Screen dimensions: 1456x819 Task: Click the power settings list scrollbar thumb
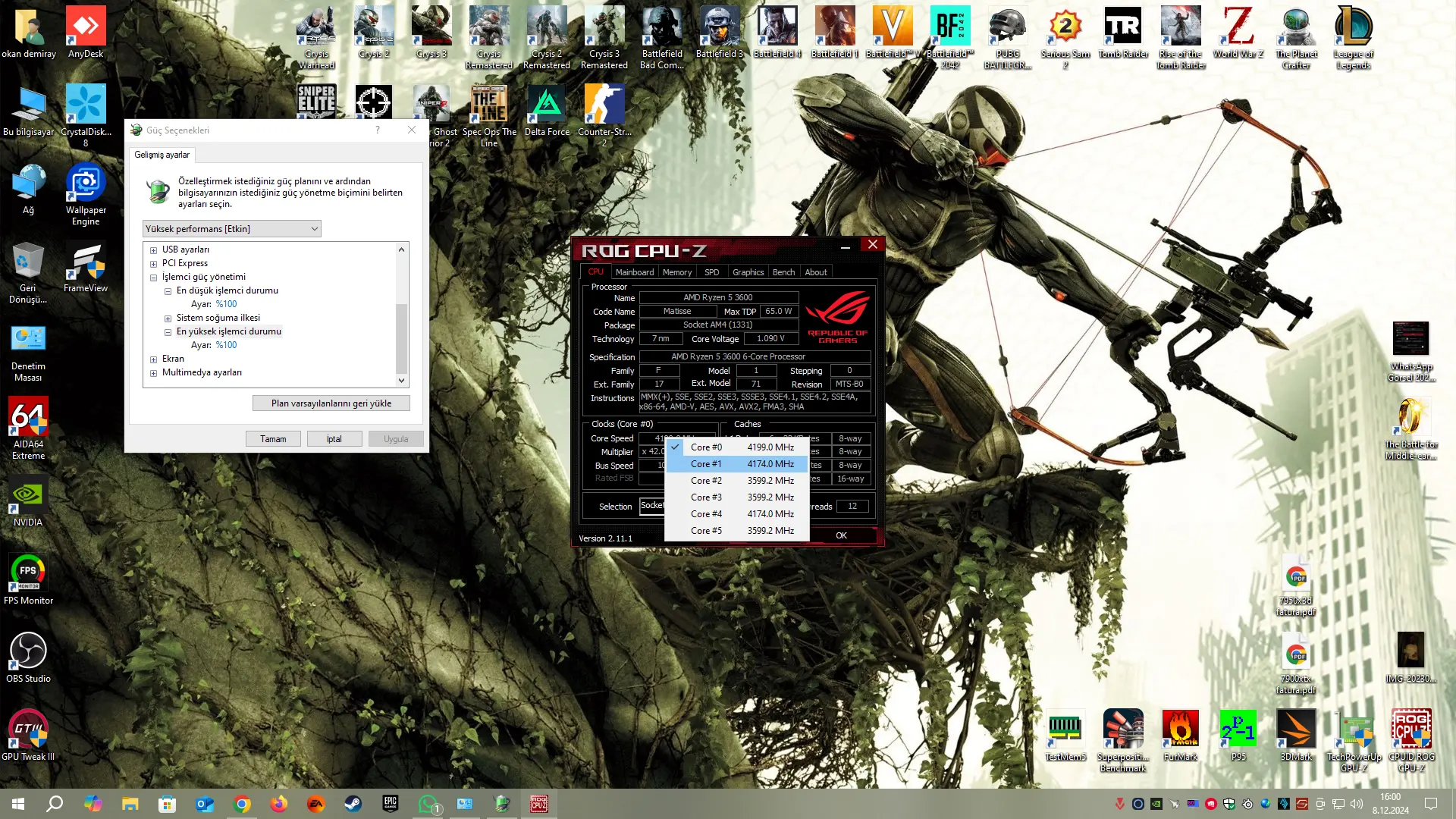pyautogui.click(x=402, y=338)
